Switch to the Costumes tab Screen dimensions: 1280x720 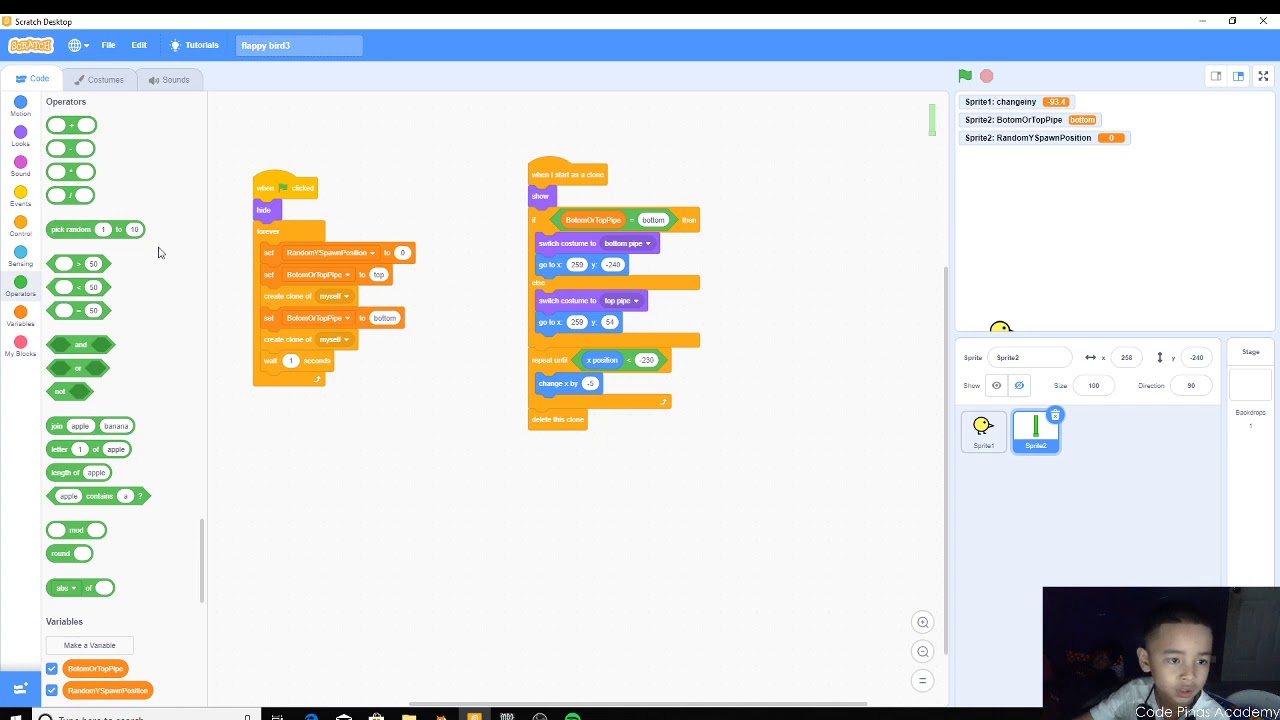click(99, 80)
